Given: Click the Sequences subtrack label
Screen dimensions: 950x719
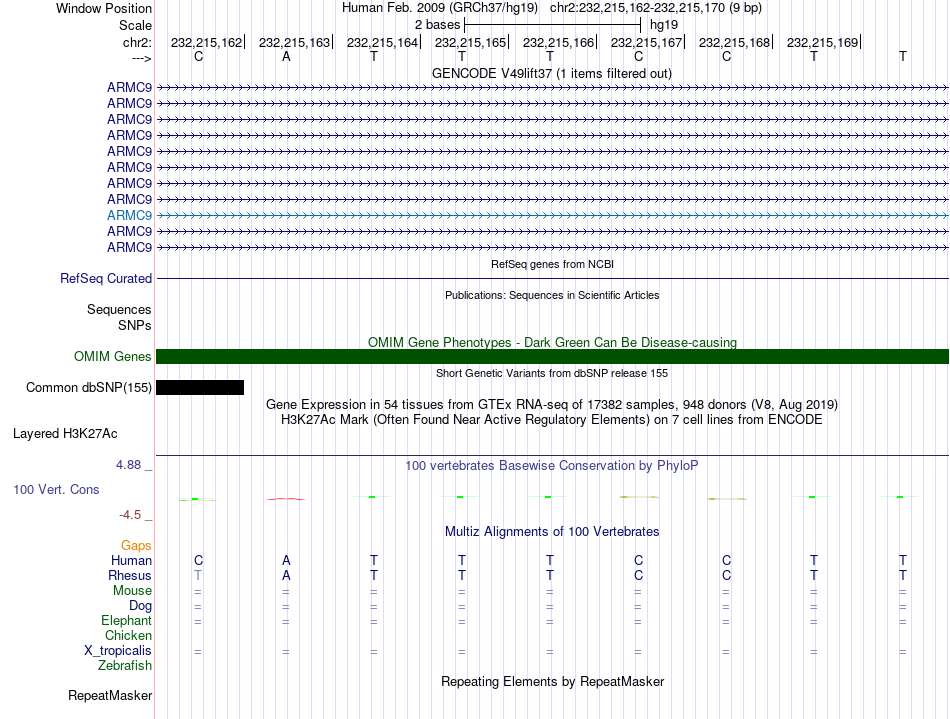Looking at the screenshot, I should point(119,310).
